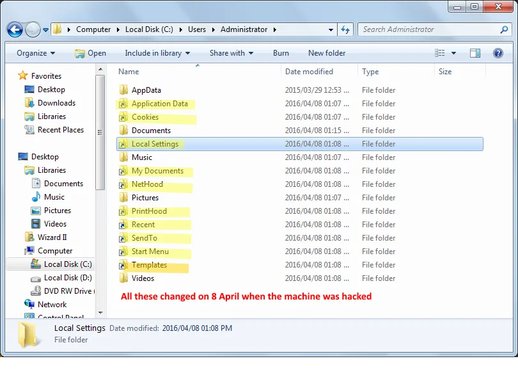Select Computer in the address breadcrumb
Image resolution: width=518 pixels, height=384 pixels.
coord(93,29)
